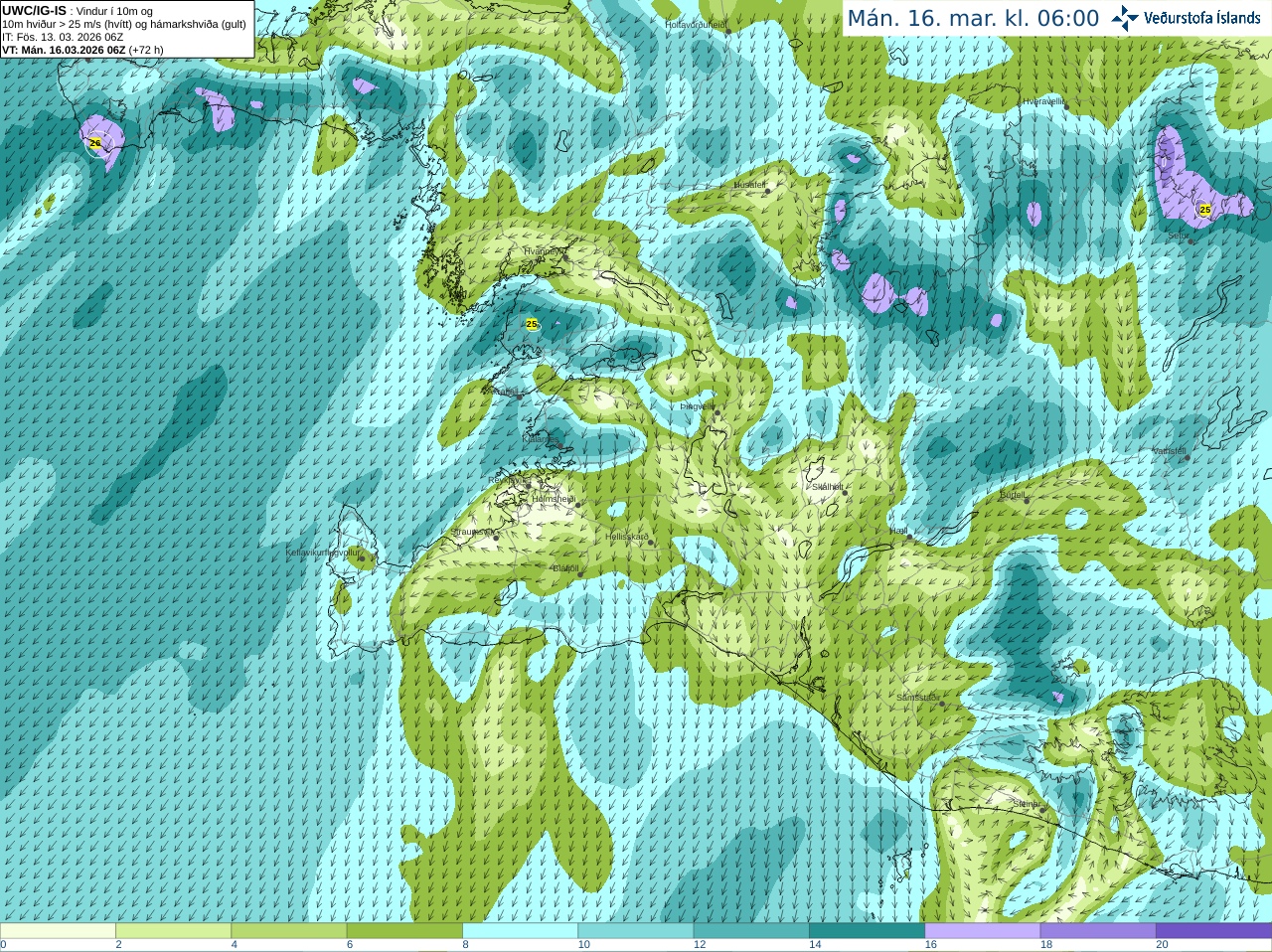1272x952 pixels.
Task: Pick the above 20 m/s dark purple swatch
Action: 1213,931
